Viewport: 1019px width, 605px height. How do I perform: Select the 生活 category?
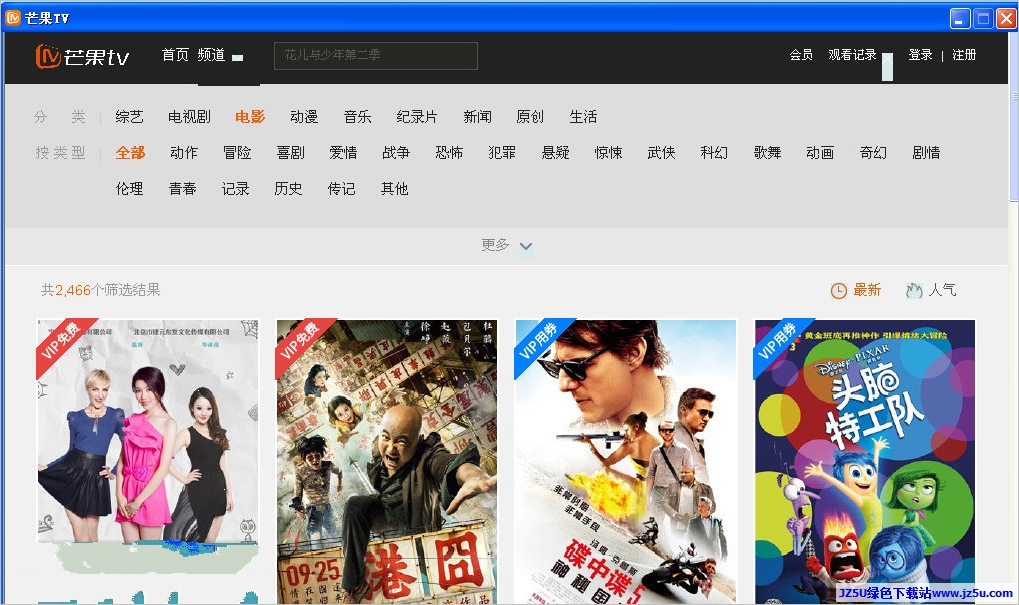point(583,116)
